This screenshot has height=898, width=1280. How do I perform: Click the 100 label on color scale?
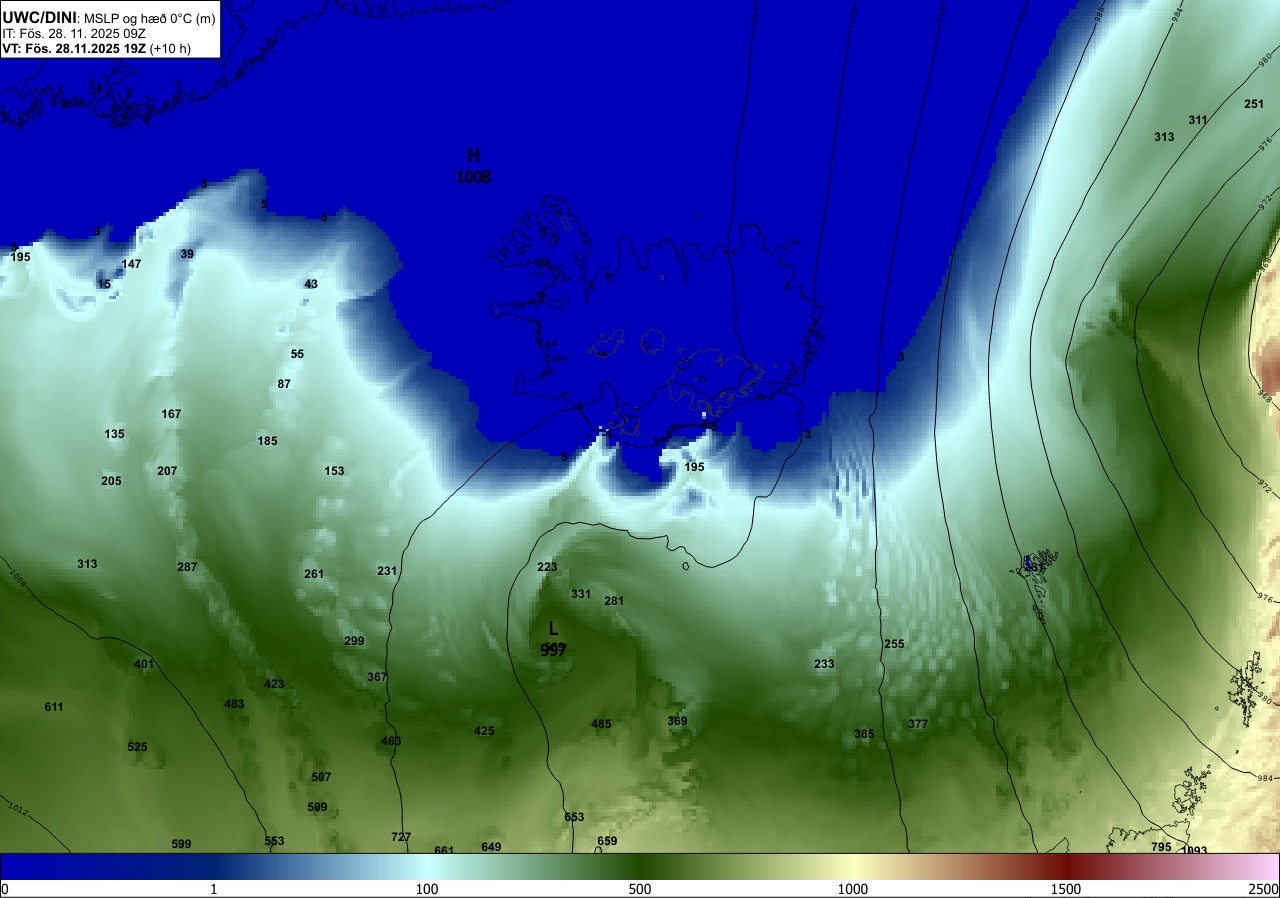[427, 889]
